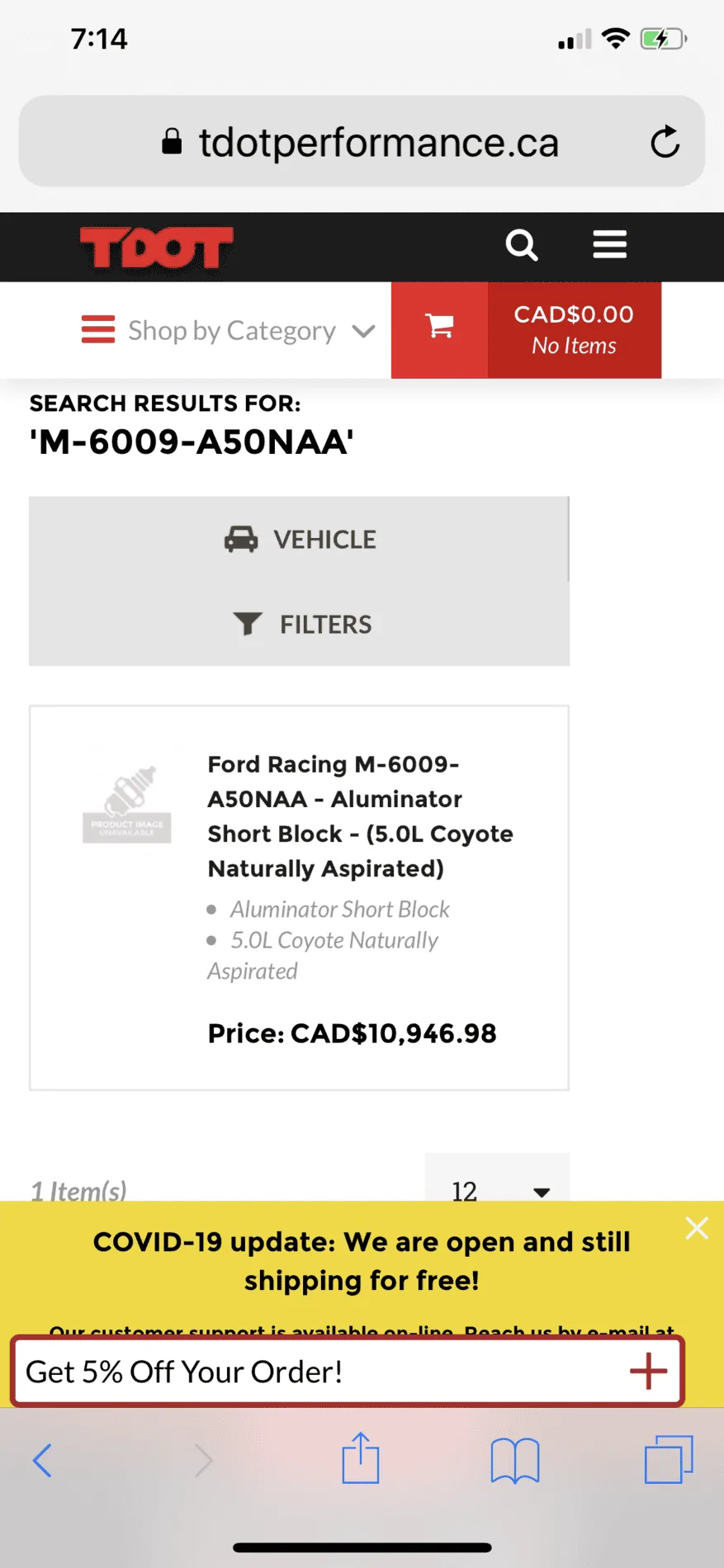Reload page with the refresh icon
The image size is (724, 1568).
coord(665,142)
